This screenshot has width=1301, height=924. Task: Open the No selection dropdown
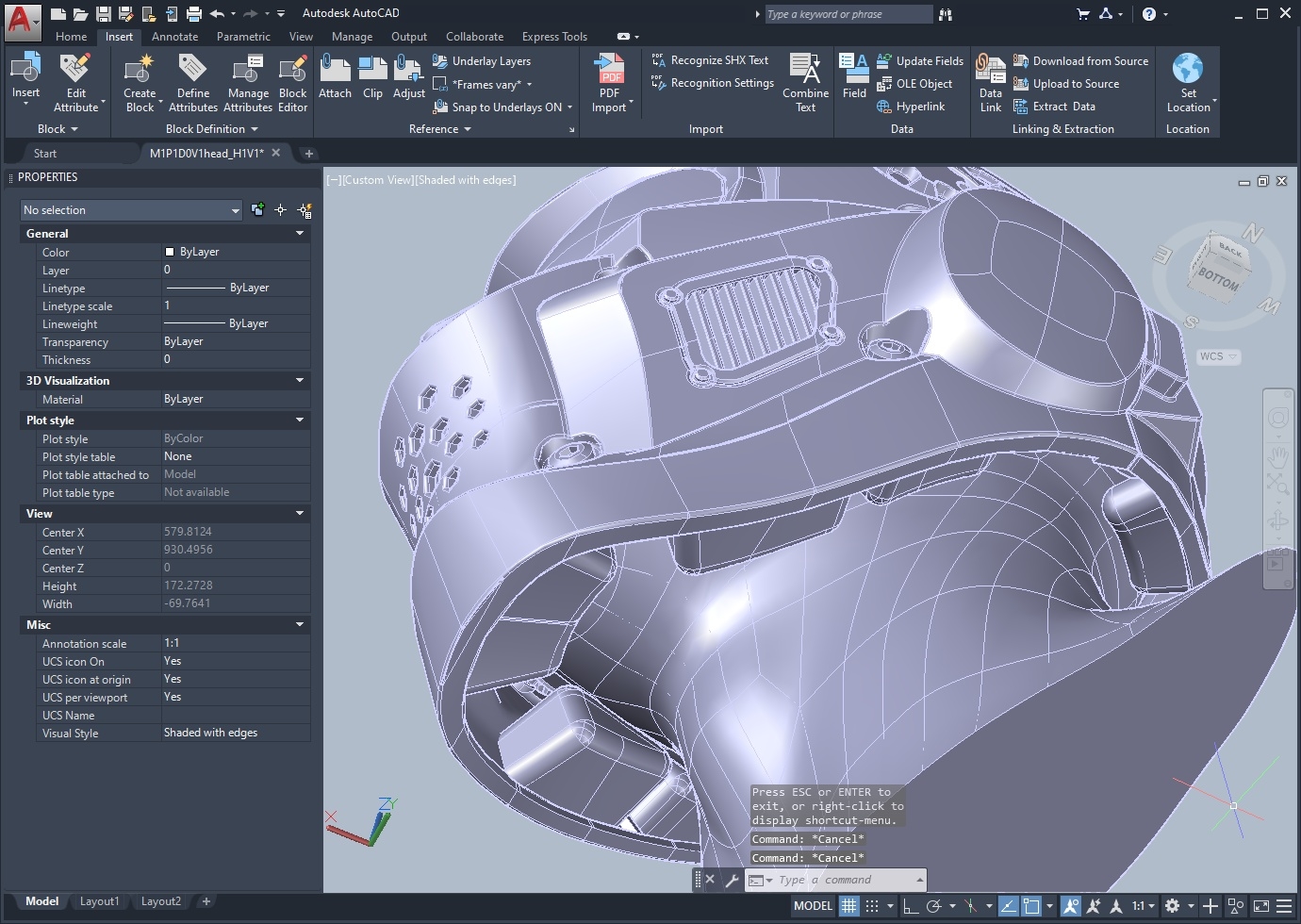coord(132,210)
